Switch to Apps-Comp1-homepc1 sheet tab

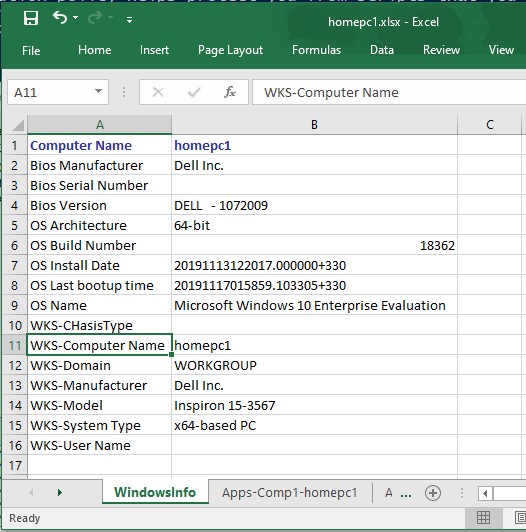pyautogui.click(x=289, y=493)
